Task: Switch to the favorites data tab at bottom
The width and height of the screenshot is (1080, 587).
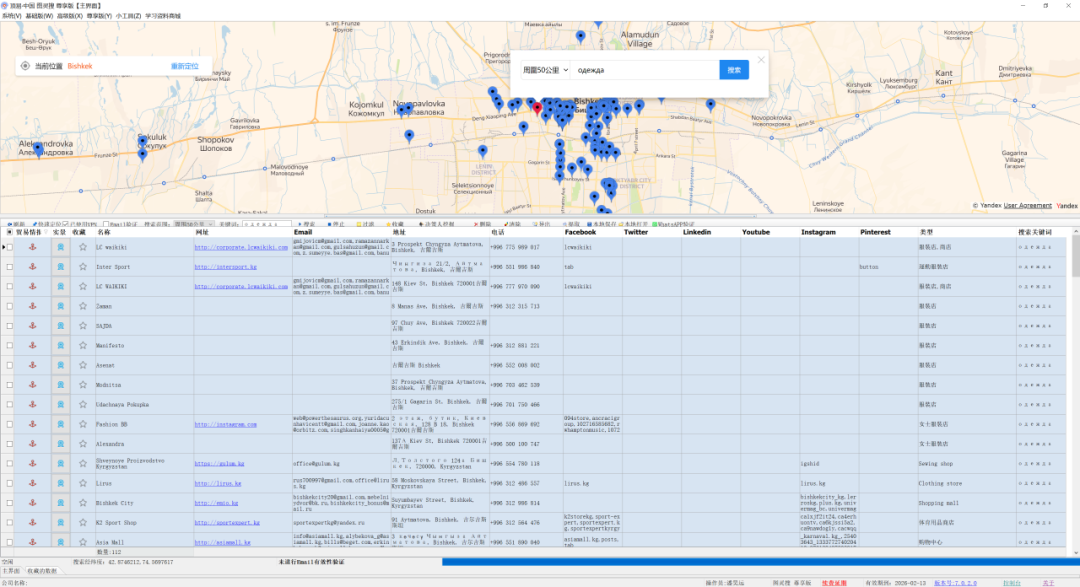Action: [42, 571]
